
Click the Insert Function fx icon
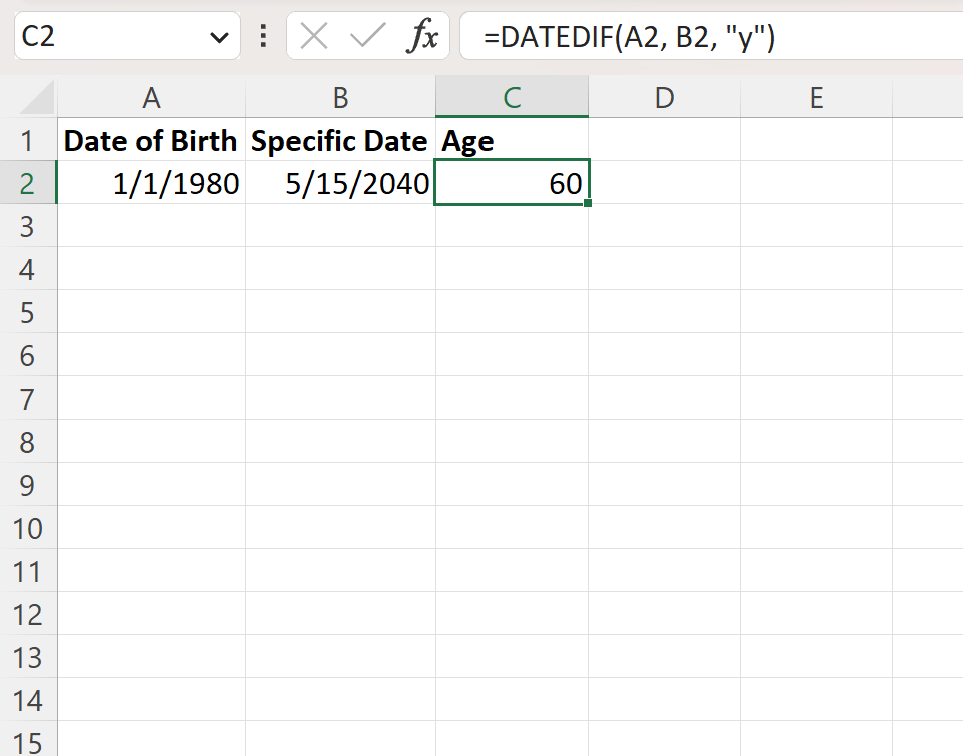coord(421,37)
